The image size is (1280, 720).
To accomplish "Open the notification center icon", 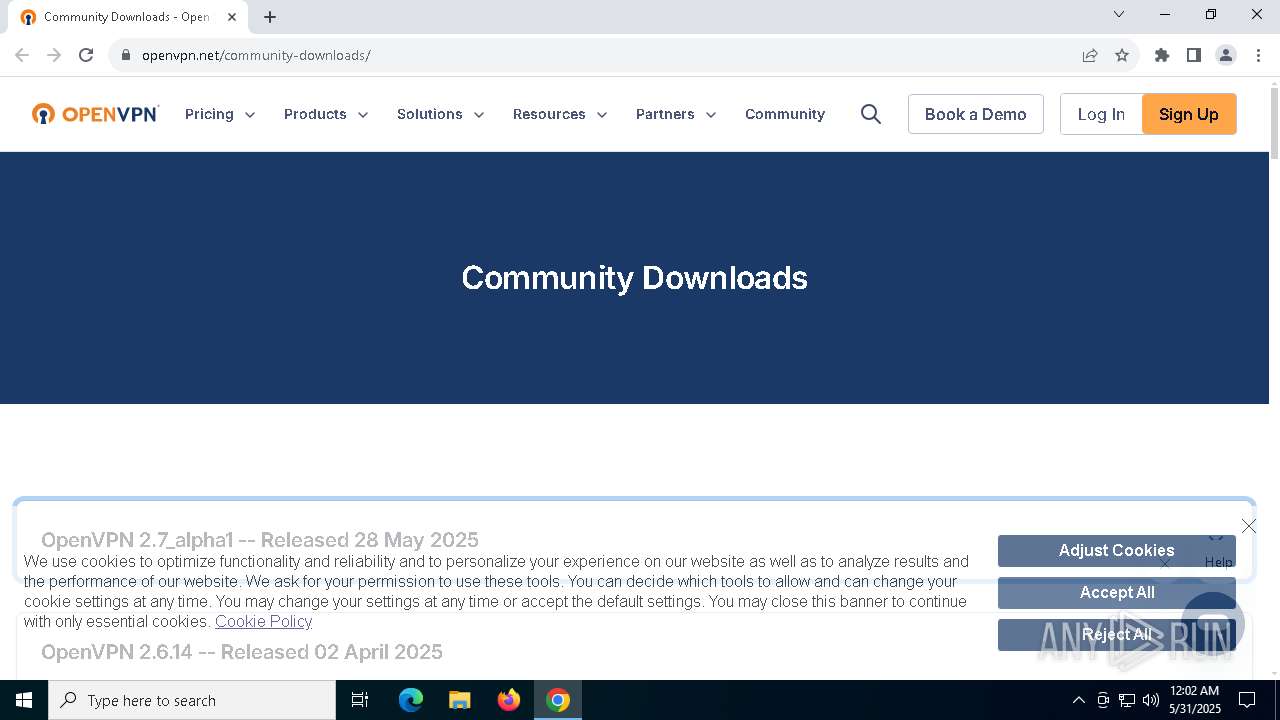I will (1247, 700).
